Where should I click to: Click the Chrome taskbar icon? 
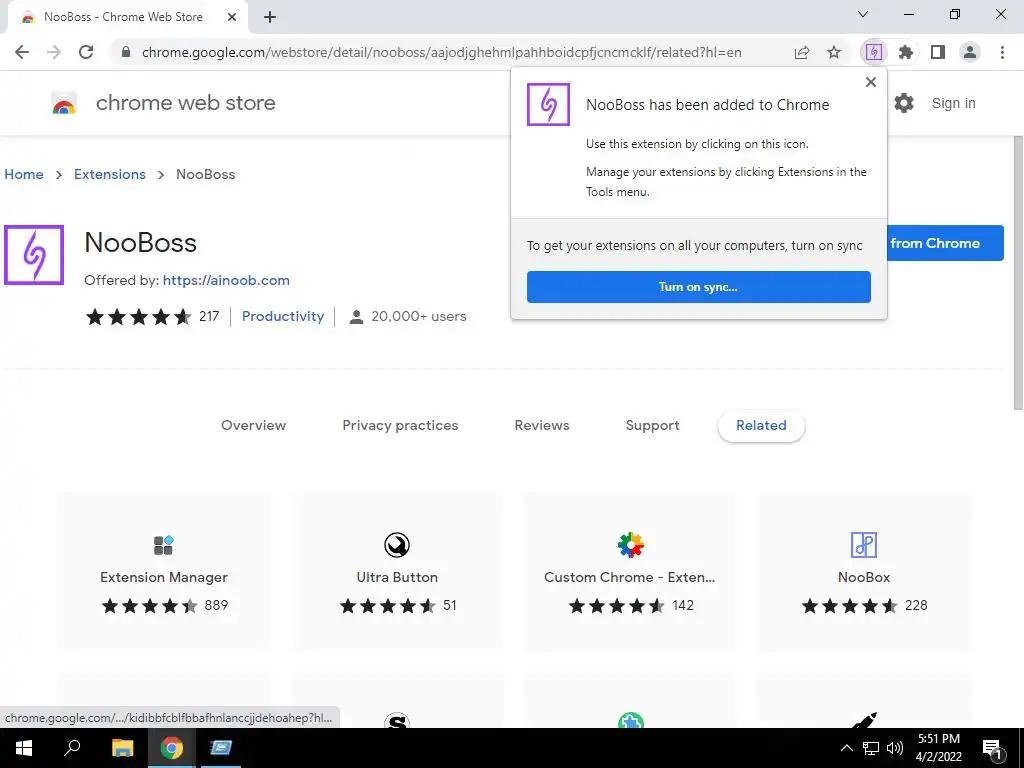[172, 748]
